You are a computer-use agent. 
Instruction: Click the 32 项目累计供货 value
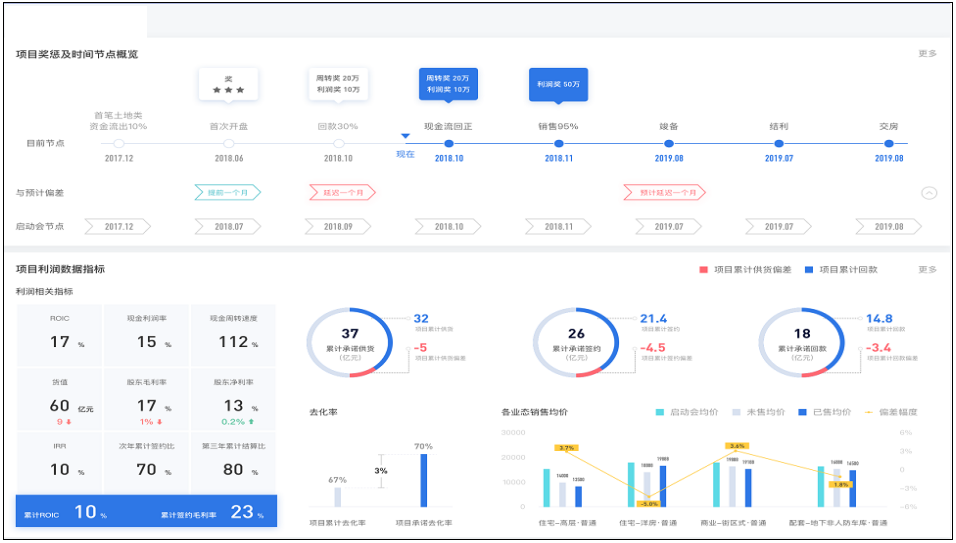(x=421, y=319)
